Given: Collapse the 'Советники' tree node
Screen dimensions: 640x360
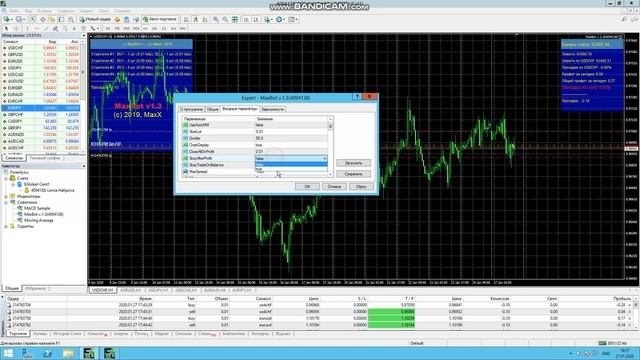Looking at the screenshot, I should coord(6,202).
